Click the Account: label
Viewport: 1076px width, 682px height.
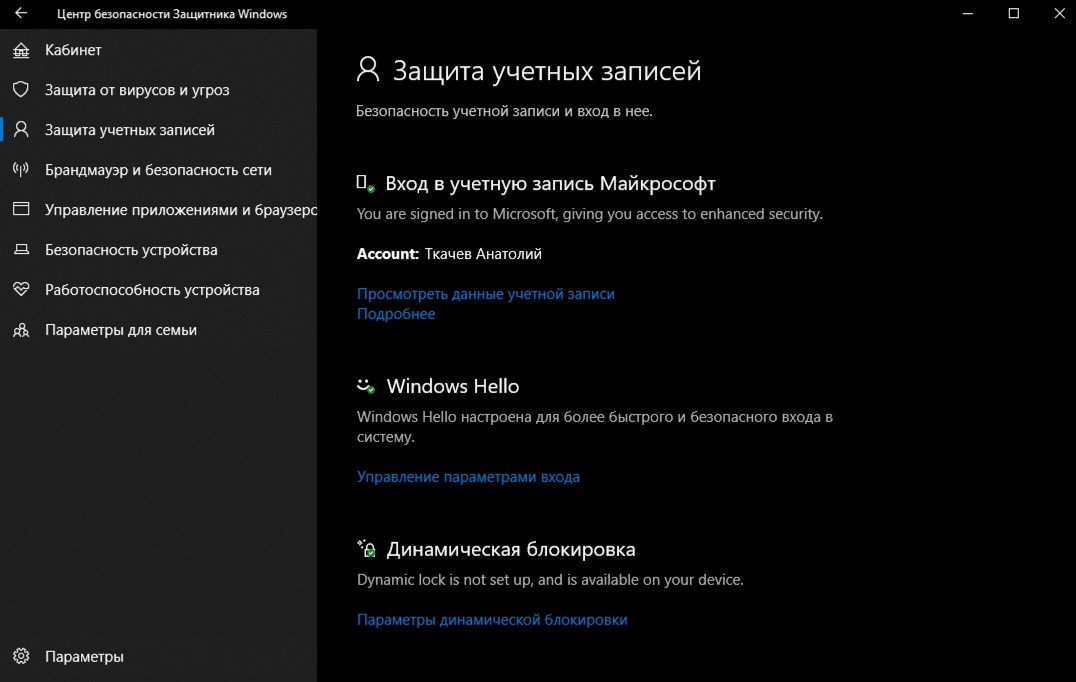click(388, 254)
